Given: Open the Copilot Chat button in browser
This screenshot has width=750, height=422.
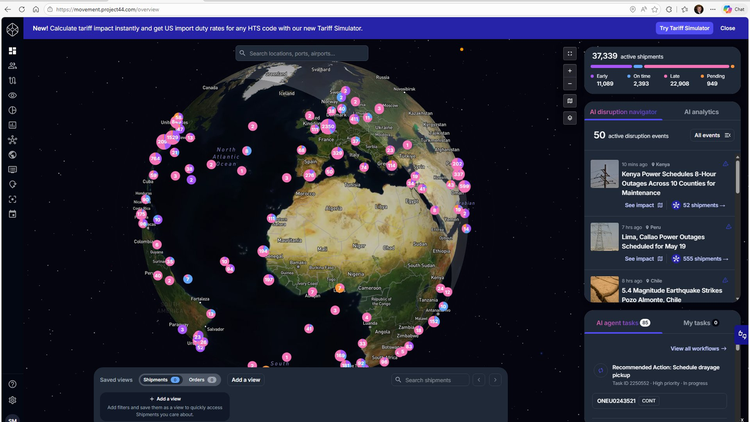Looking at the screenshot, I should point(734,9).
